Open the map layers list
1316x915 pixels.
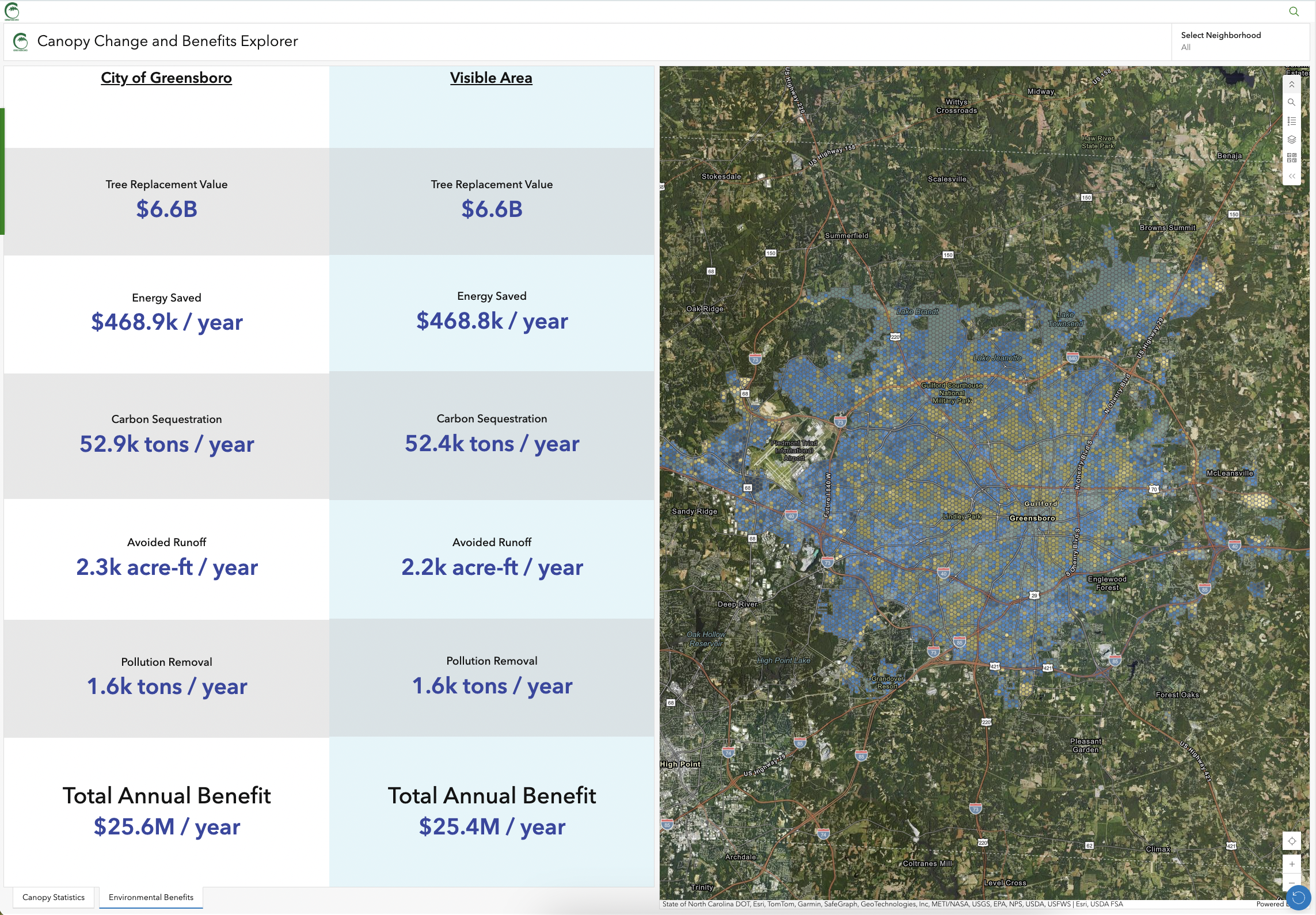pyautogui.click(x=1291, y=139)
